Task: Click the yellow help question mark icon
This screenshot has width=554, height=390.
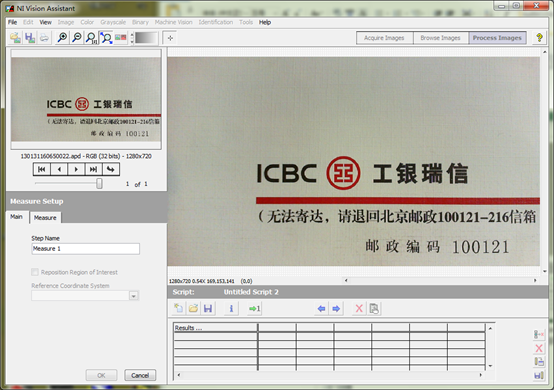Action: [539, 37]
